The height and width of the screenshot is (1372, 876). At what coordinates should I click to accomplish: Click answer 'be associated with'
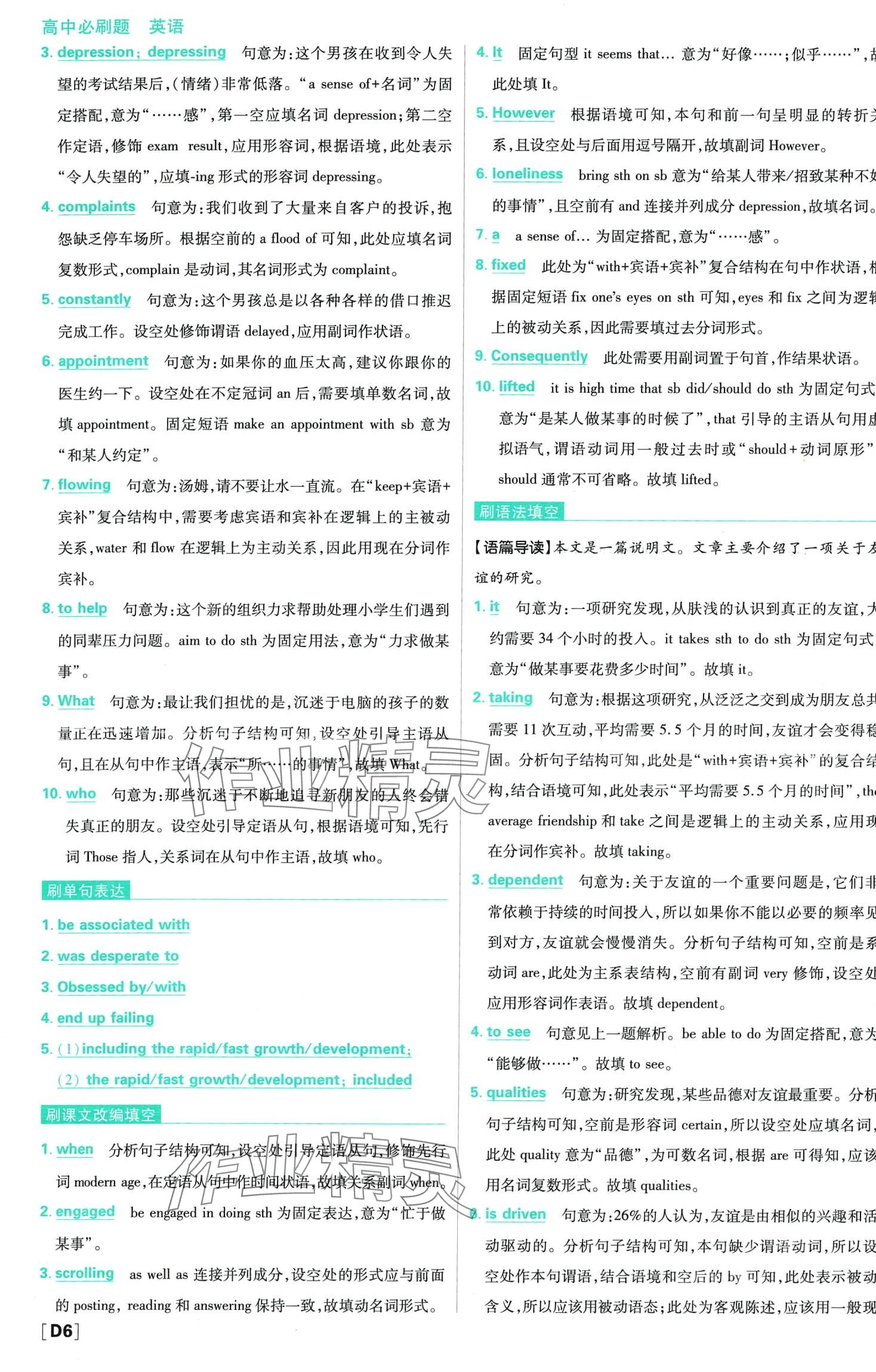[124, 925]
